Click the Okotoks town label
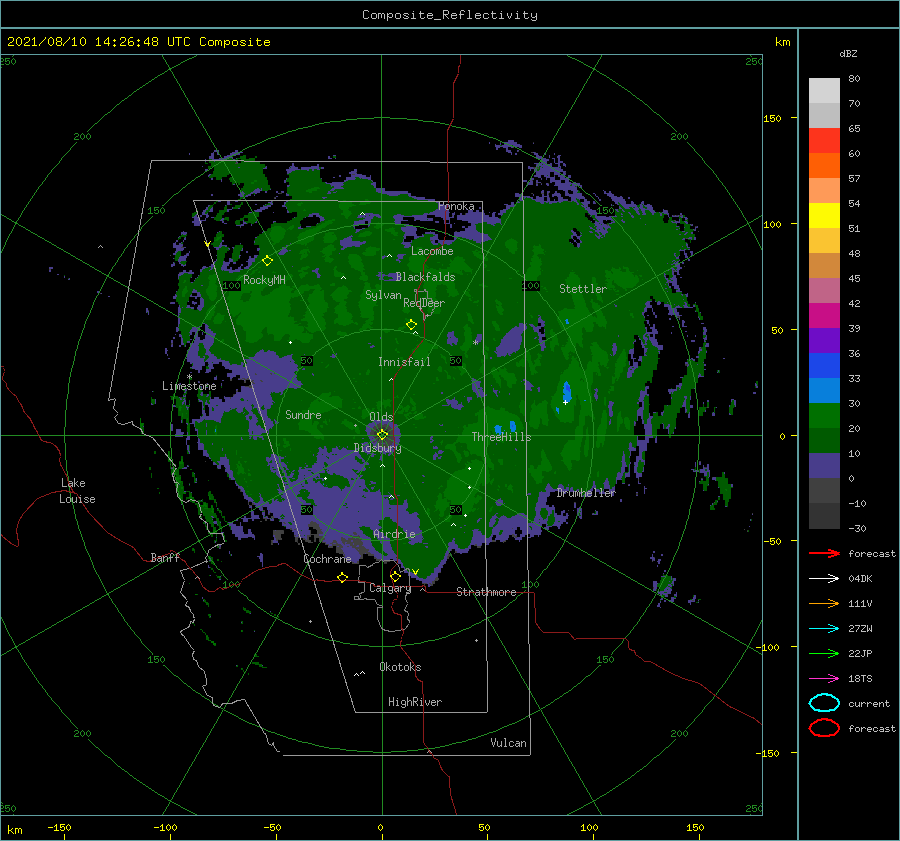Screen dimensions: 900x841 (400, 667)
